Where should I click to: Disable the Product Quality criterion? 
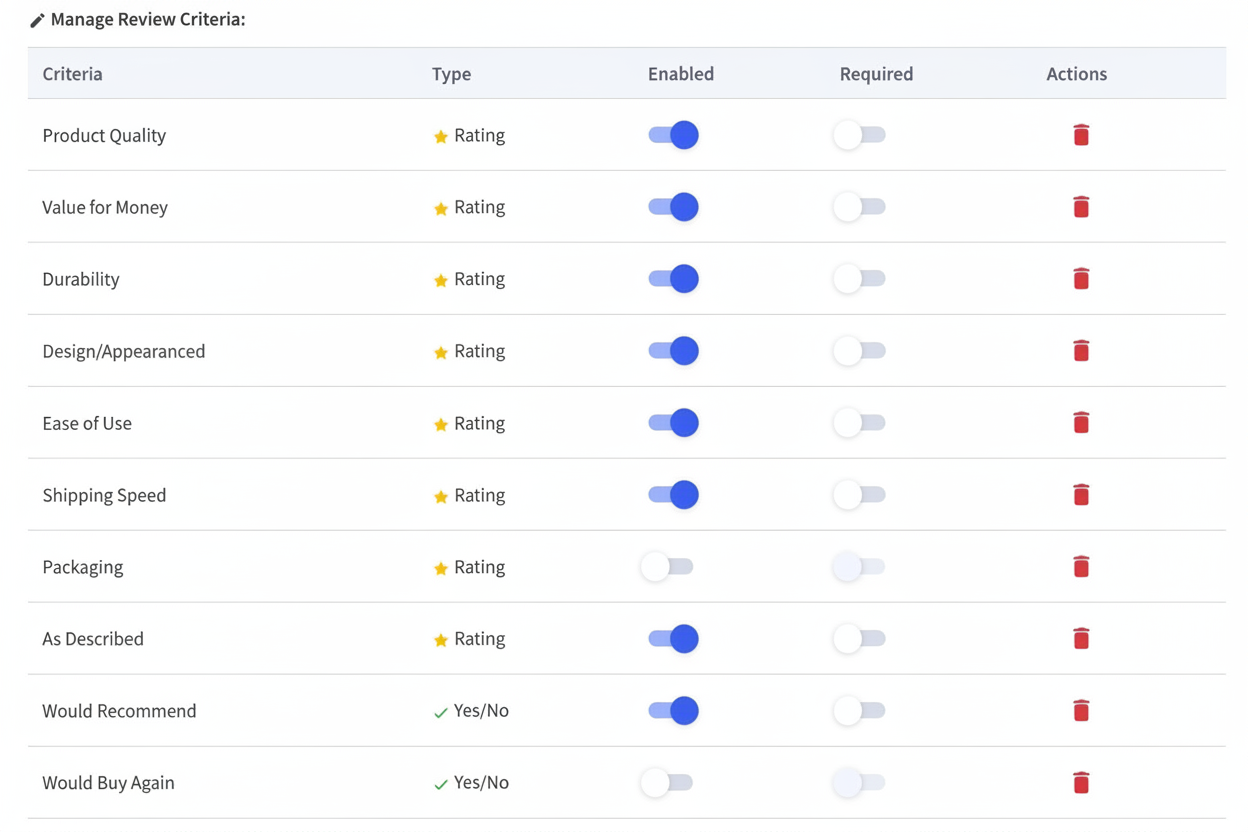pos(672,135)
